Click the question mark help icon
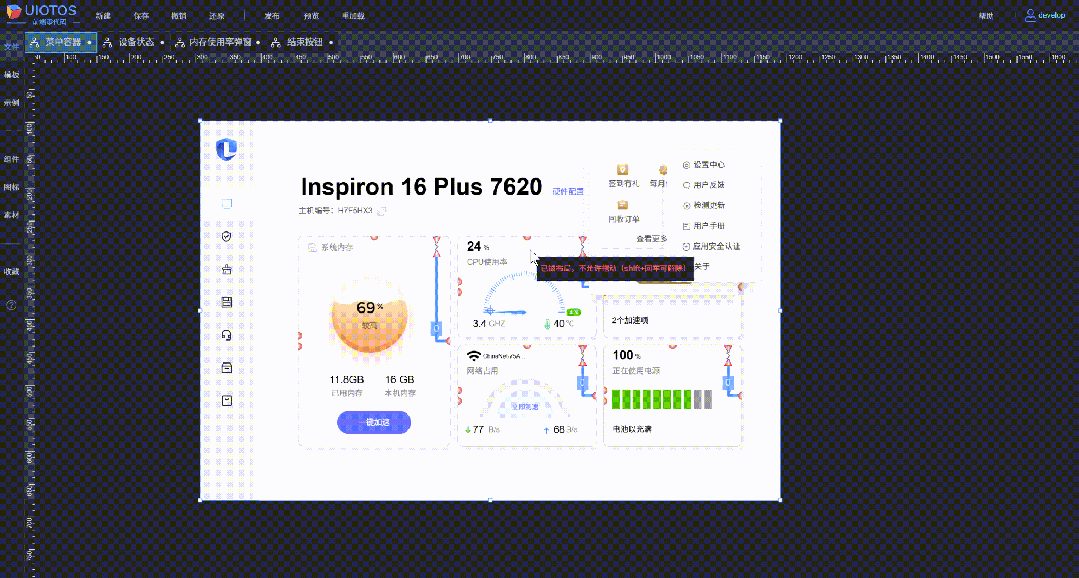This screenshot has width=1079, height=578. pos(11,305)
